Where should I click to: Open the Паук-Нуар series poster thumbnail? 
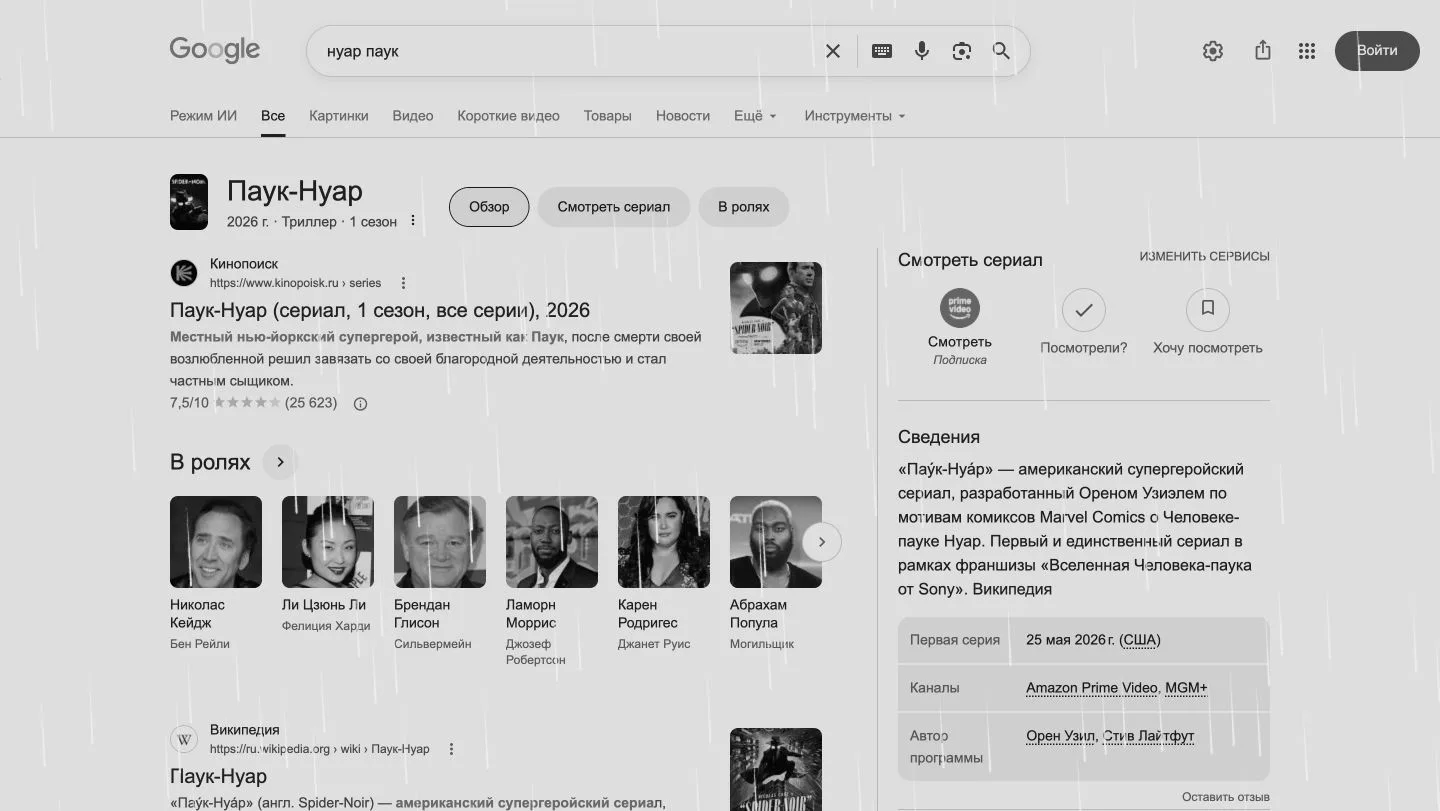(189, 202)
